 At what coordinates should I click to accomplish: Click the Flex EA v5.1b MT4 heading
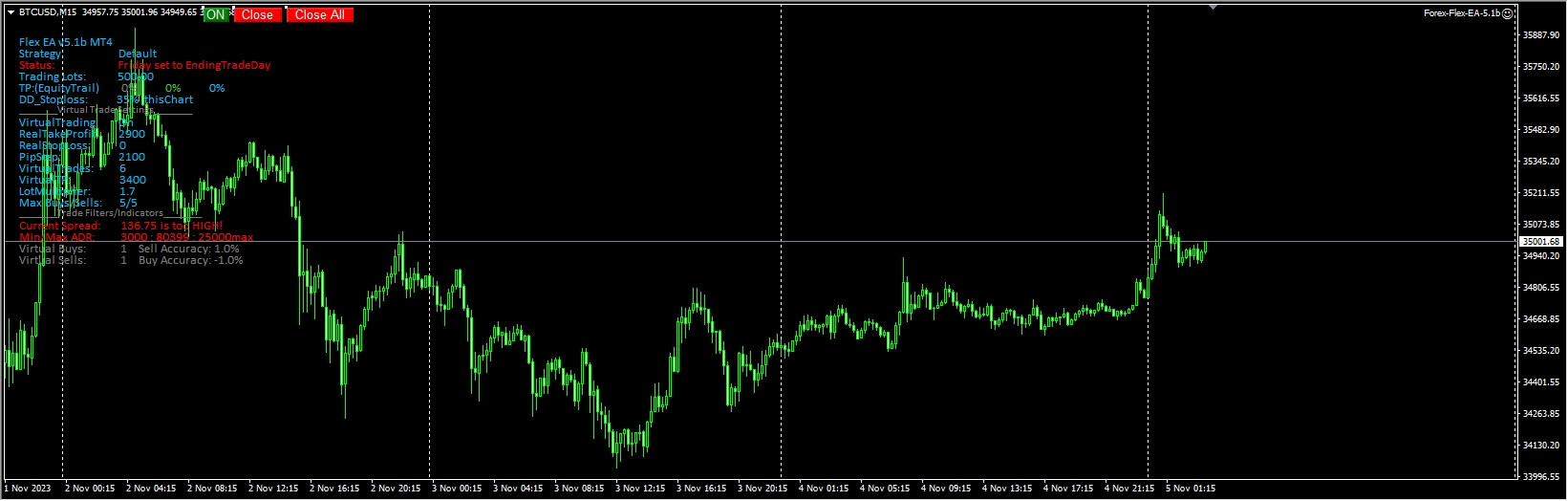[x=66, y=42]
